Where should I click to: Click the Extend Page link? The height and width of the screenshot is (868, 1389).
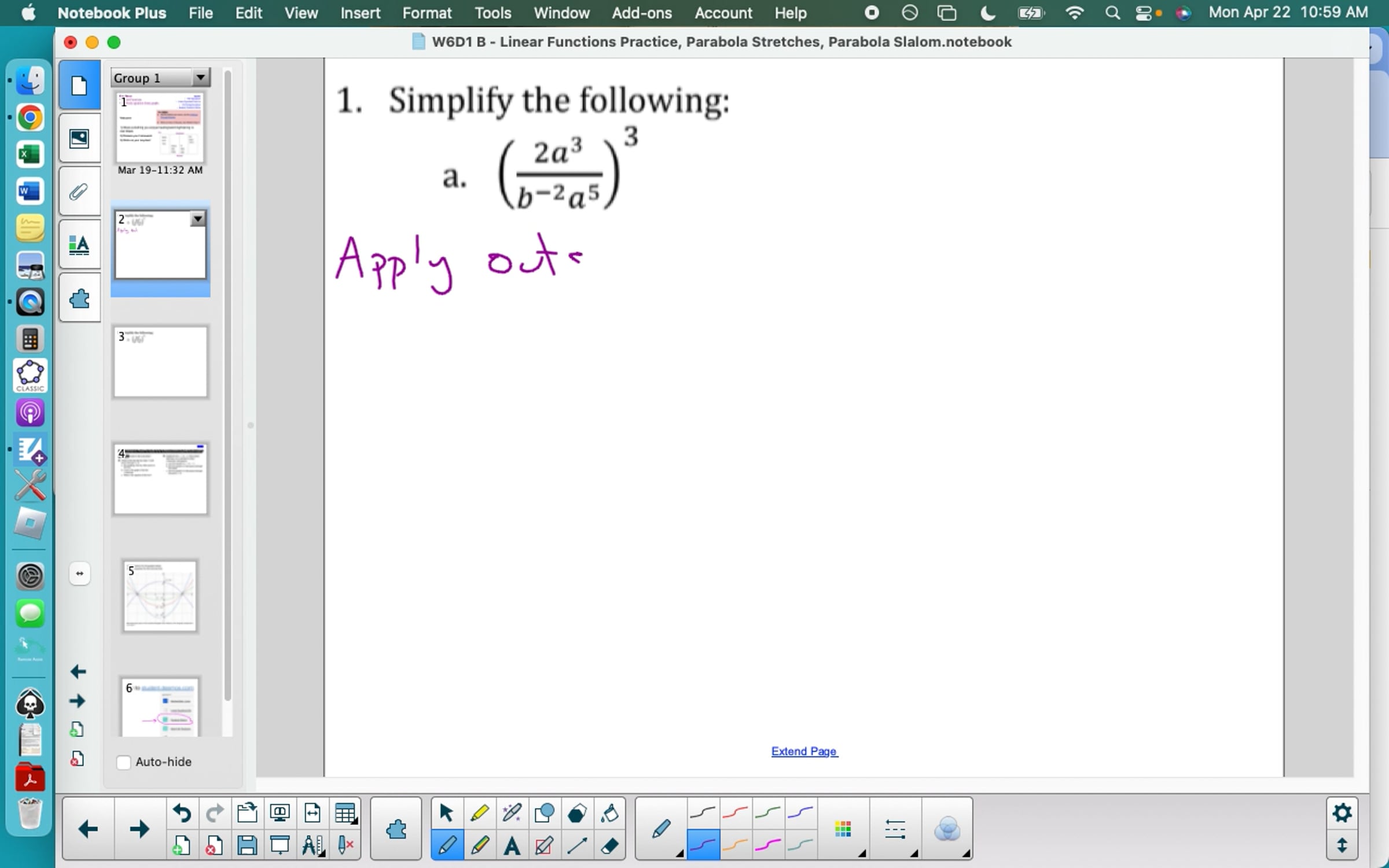pyautogui.click(x=804, y=751)
